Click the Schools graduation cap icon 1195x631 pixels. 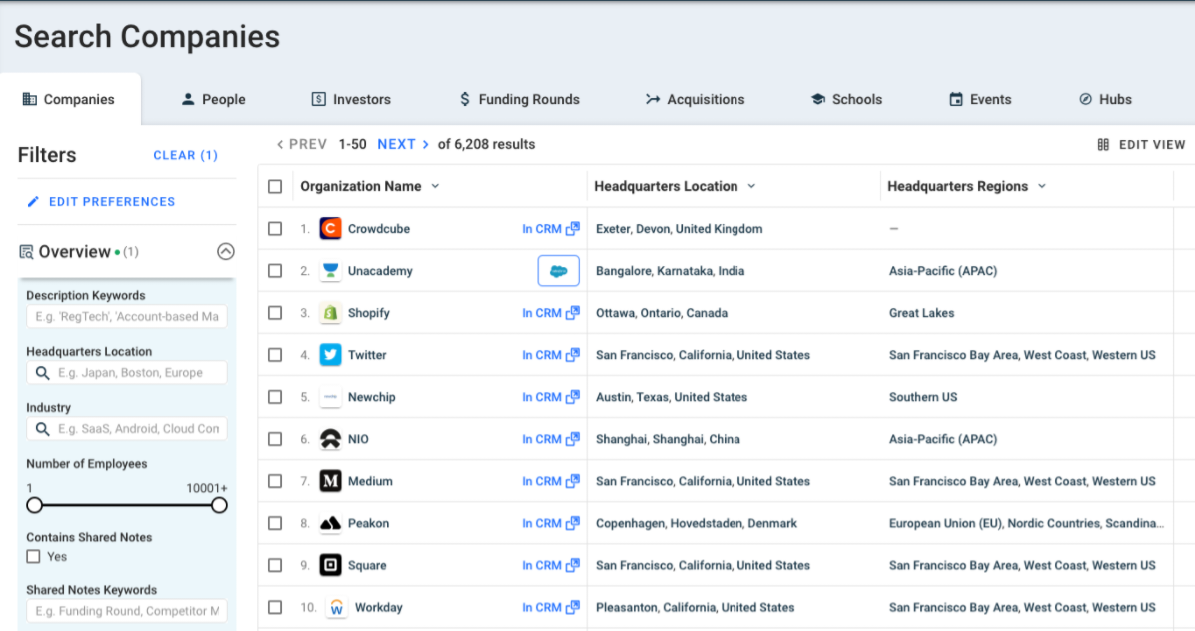[818, 99]
